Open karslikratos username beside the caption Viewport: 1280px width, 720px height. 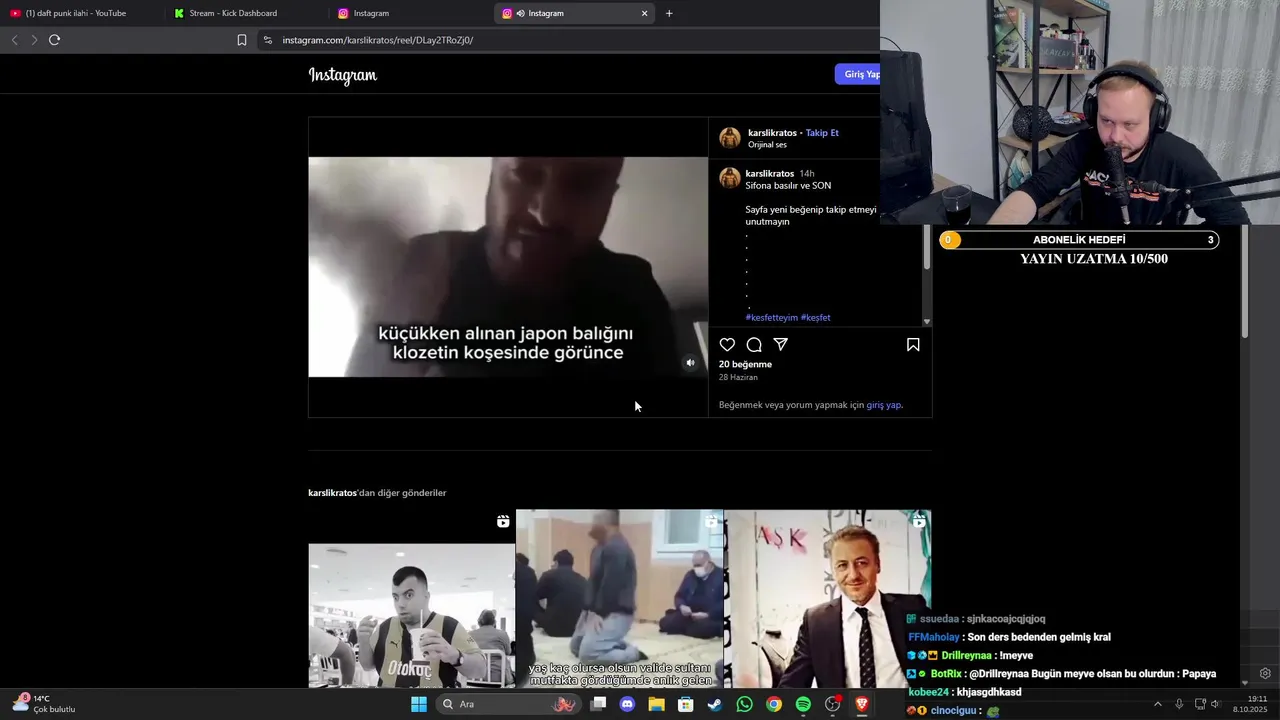(770, 174)
